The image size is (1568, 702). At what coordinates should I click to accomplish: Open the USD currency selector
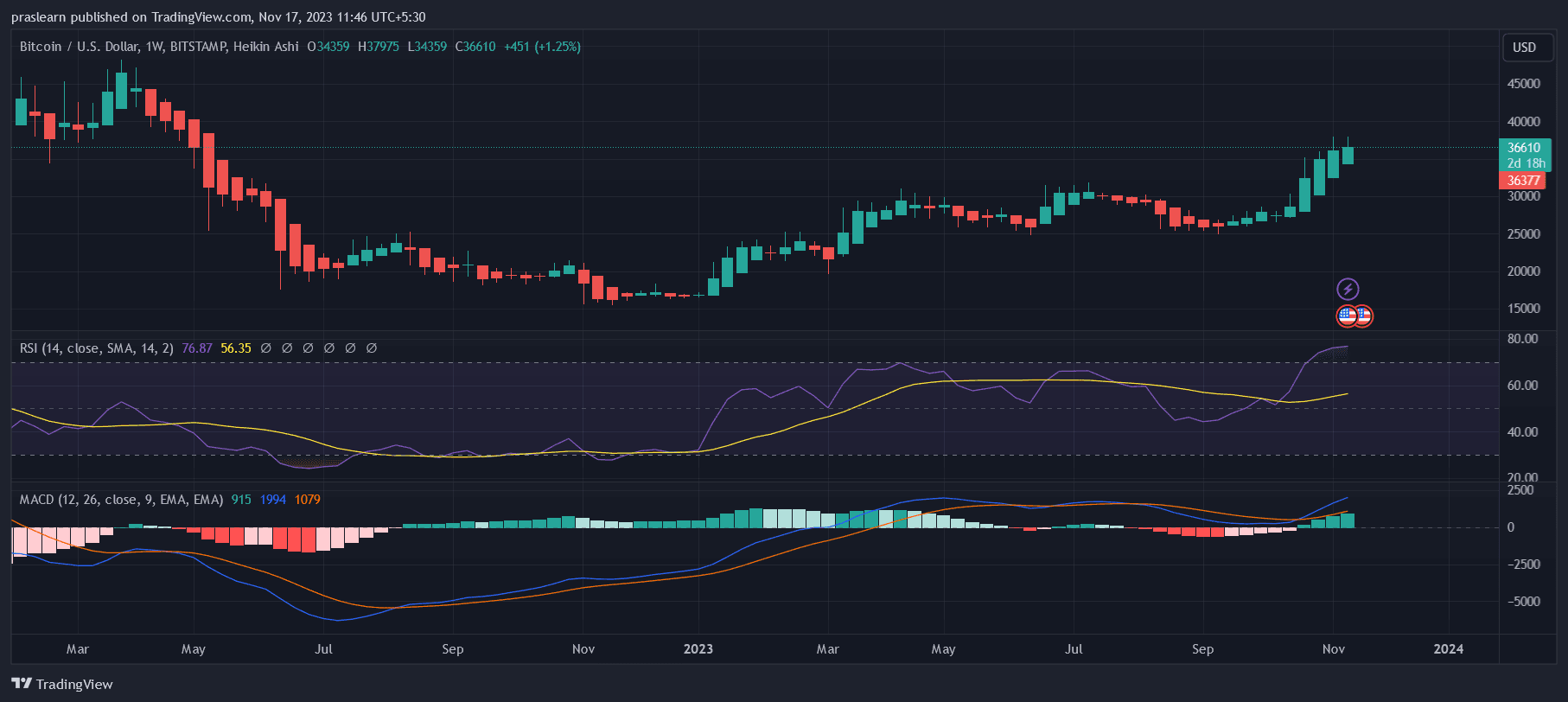[x=1524, y=48]
